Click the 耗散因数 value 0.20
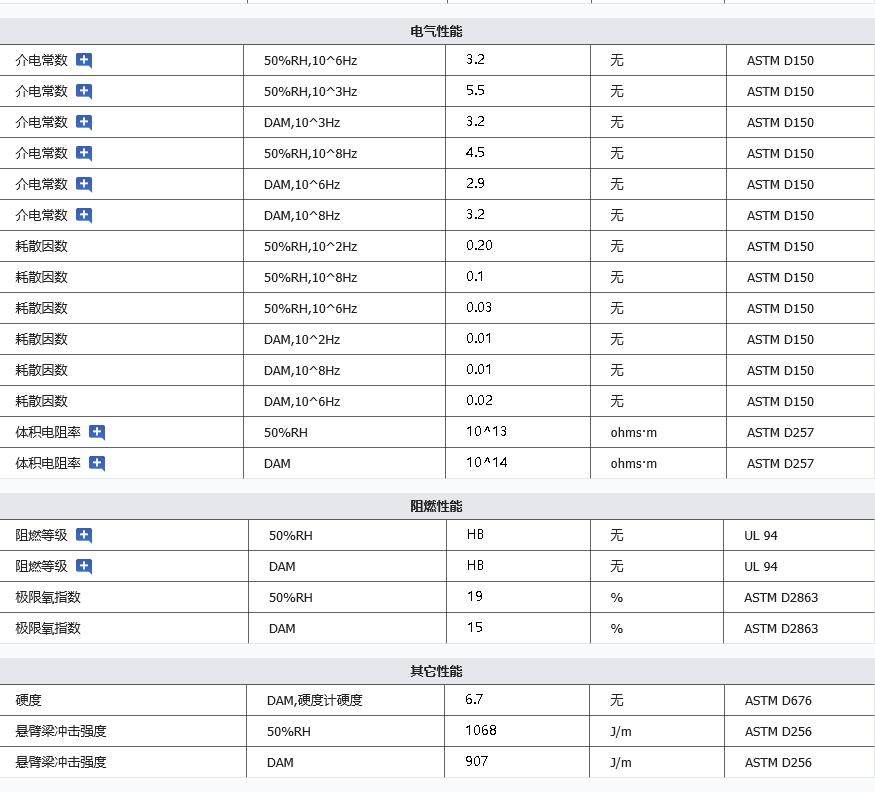The image size is (875, 792). pyautogui.click(x=479, y=245)
